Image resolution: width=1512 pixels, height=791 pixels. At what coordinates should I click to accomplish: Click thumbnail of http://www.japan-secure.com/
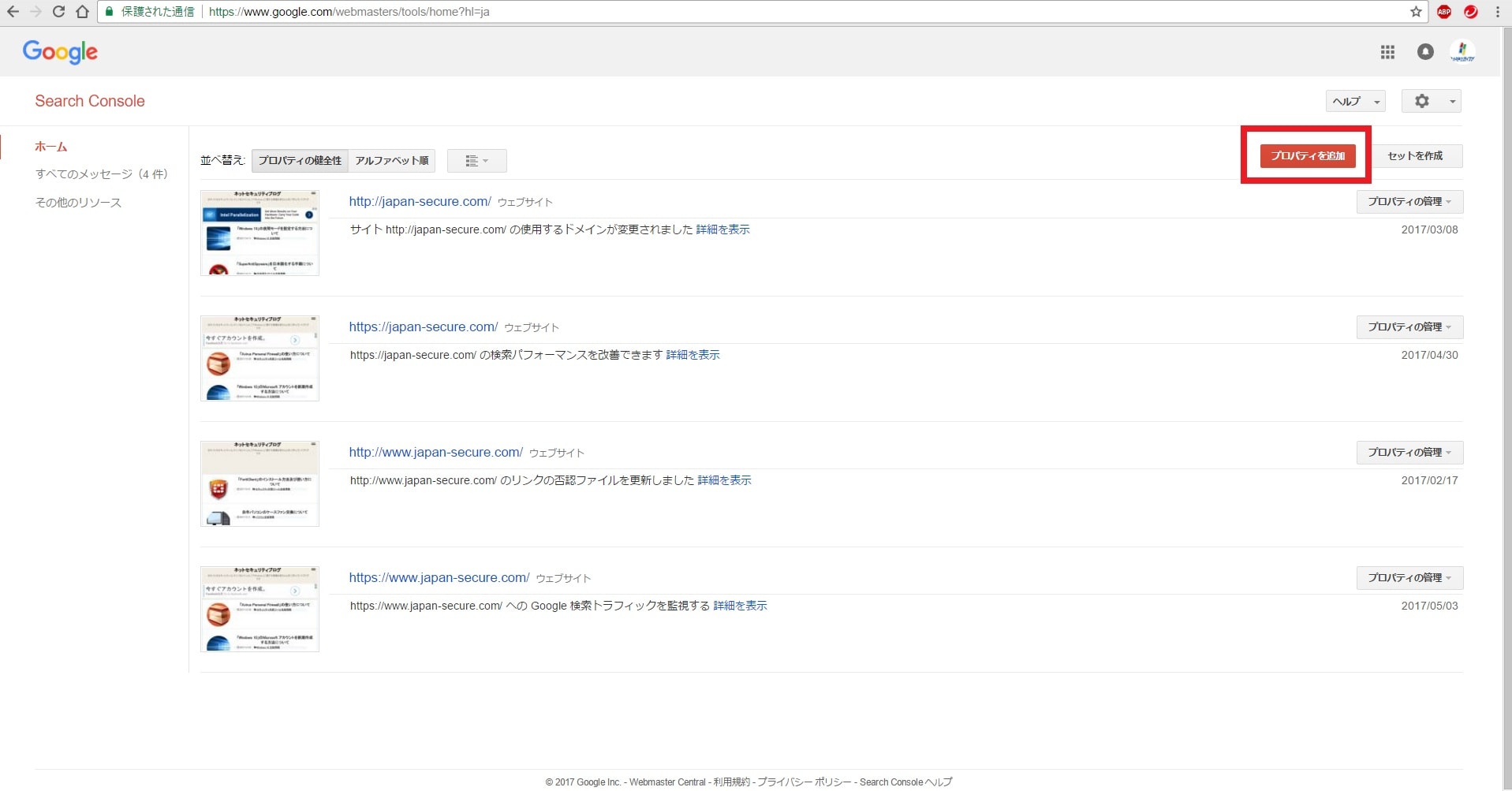(259, 483)
